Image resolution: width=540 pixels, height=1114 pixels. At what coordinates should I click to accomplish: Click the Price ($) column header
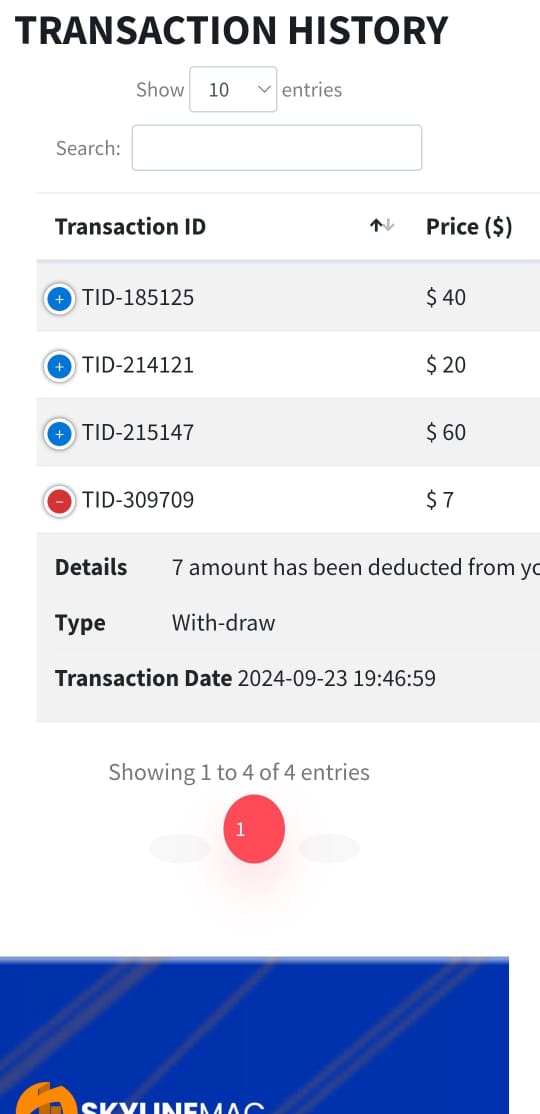[469, 227]
